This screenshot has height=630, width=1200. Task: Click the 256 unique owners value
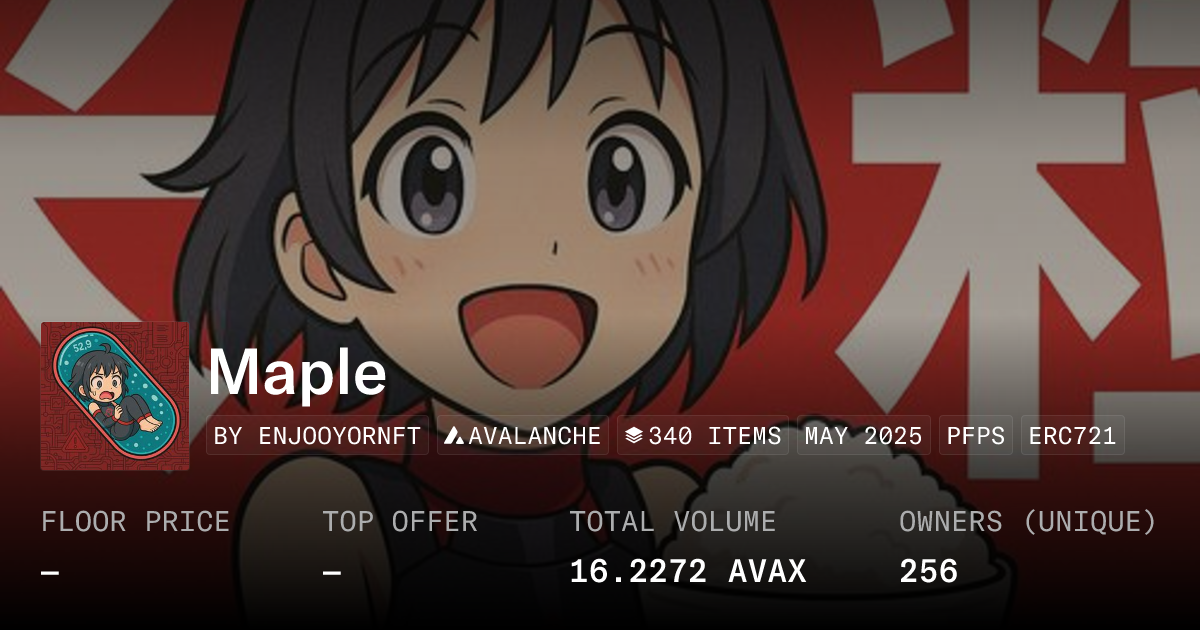[929, 572]
